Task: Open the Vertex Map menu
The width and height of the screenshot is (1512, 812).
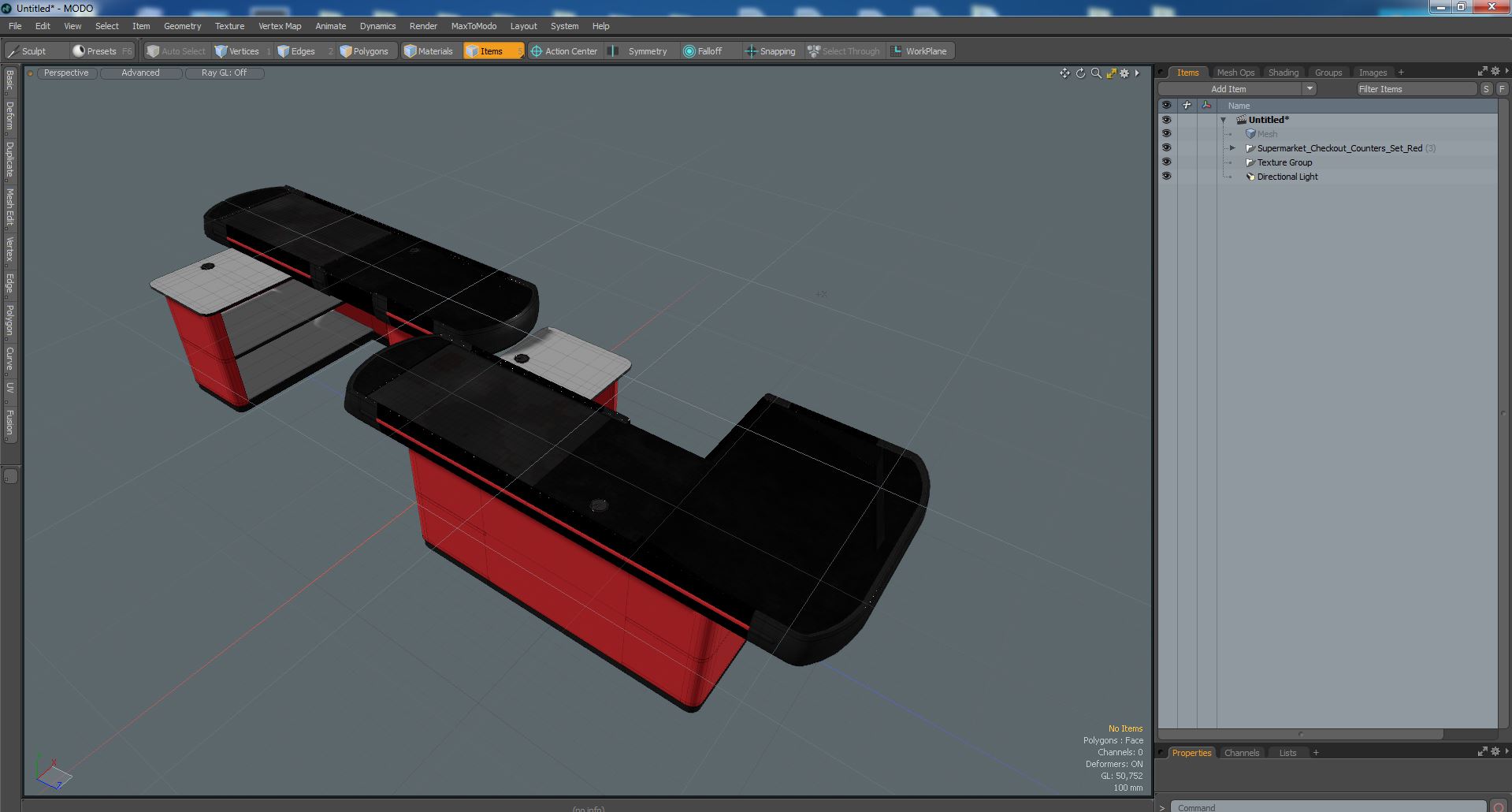Action: click(280, 26)
